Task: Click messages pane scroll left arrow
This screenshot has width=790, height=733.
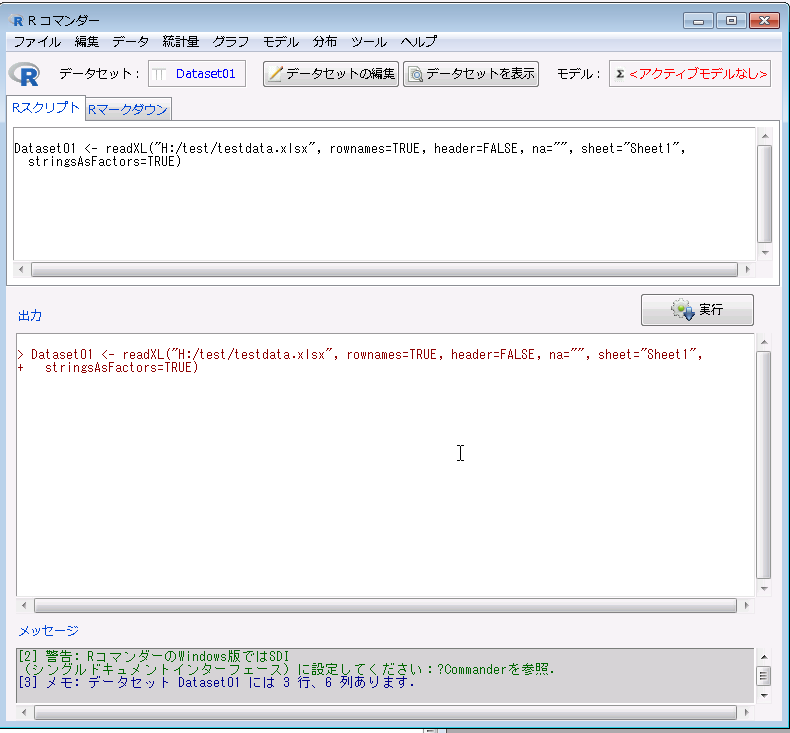Action: point(24,712)
